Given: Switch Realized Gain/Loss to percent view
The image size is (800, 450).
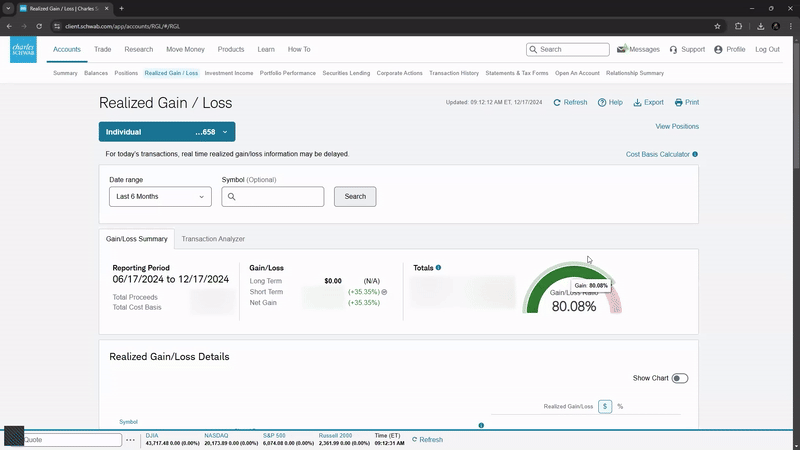Looking at the screenshot, I should tap(620, 407).
